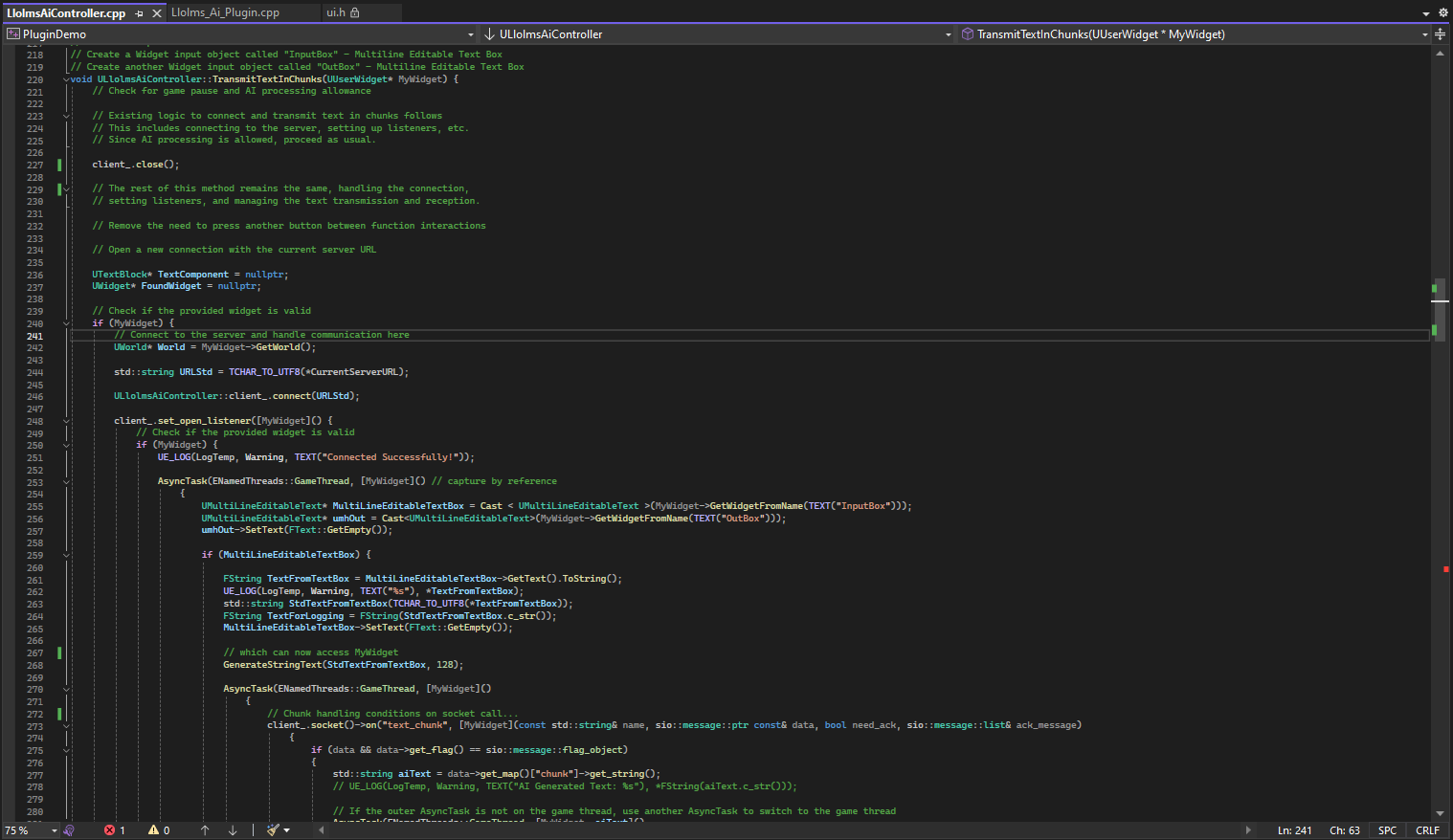The width and height of the screenshot is (1453, 840).
Task: Open the active files list dropdown arrow
Action: (x=1426, y=13)
